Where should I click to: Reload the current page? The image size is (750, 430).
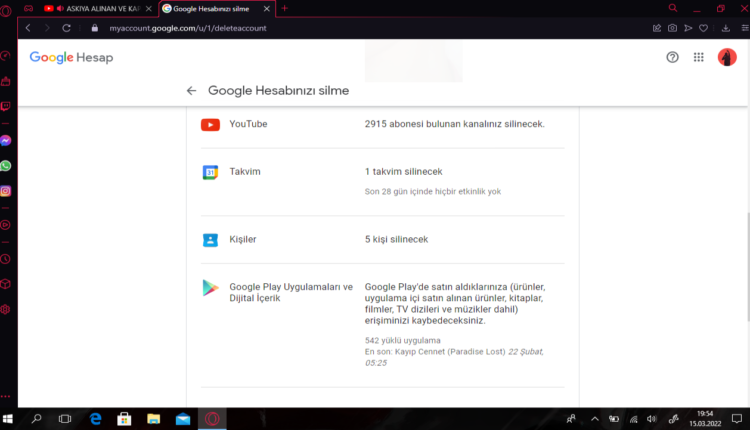click(x=66, y=28)
